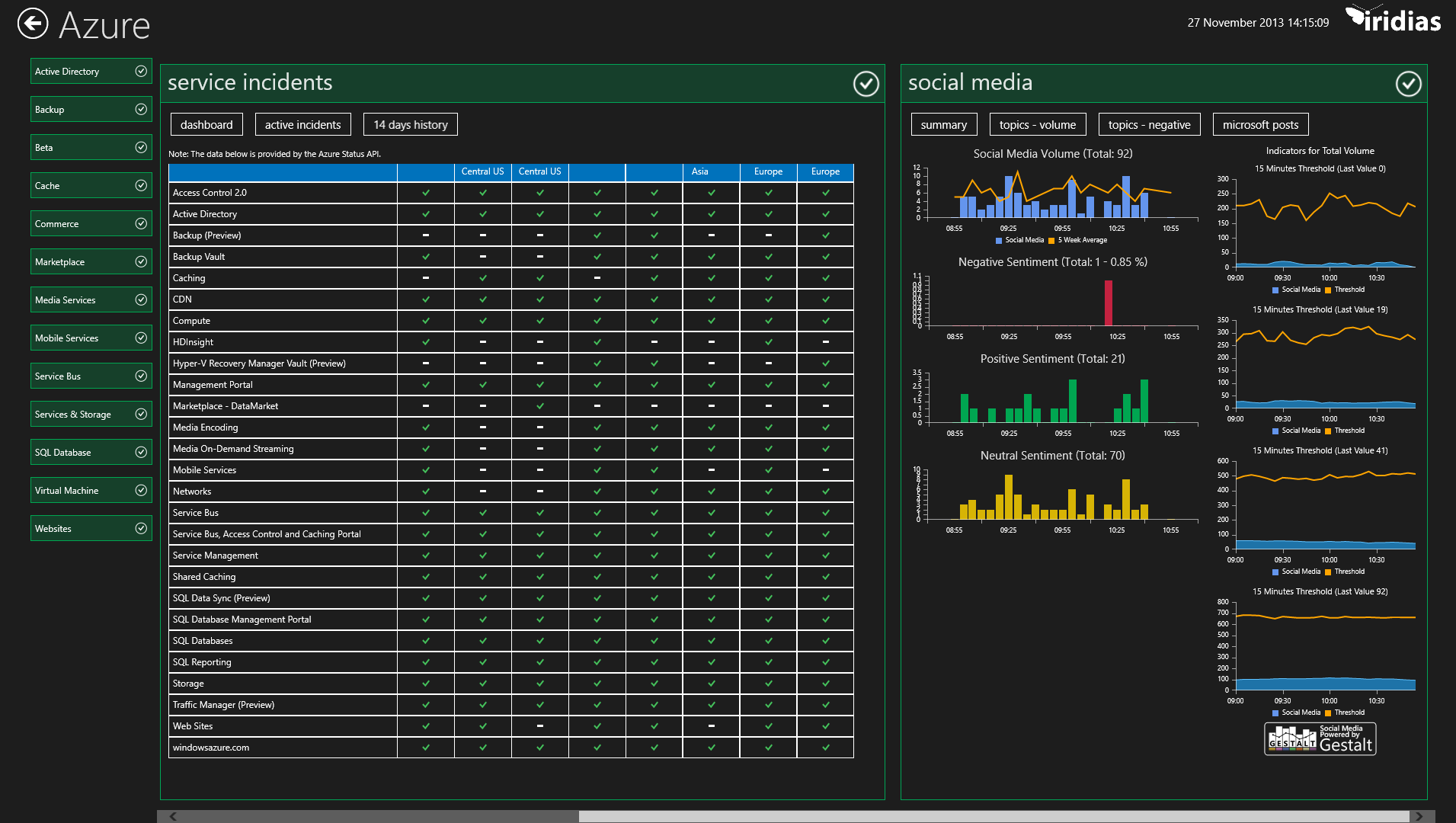Click the windowsazure.com row label
Viewport: 1456px width, 823px height.
point(211,748)
